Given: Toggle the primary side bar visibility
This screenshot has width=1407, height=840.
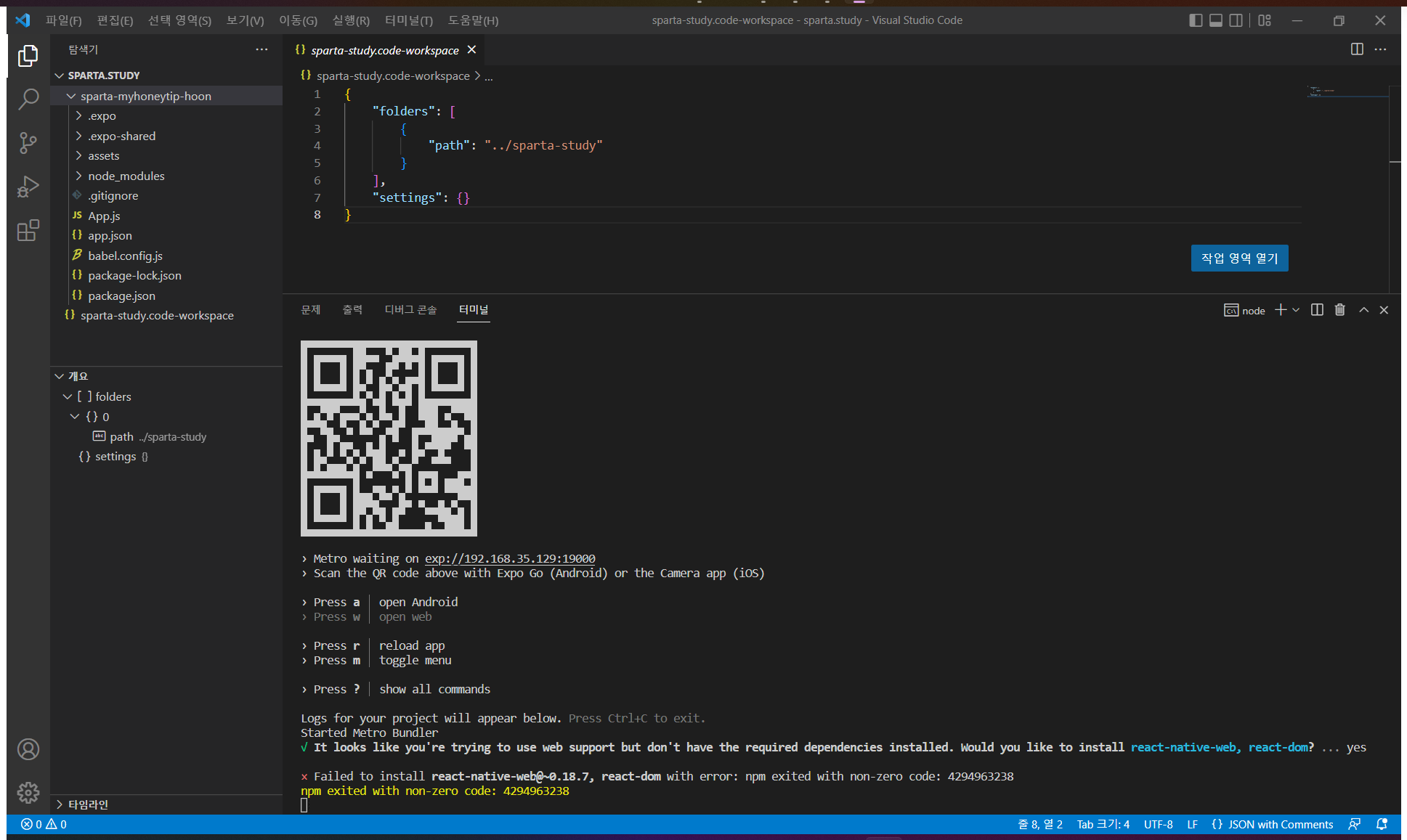Looking at the screenshot, I should point(1196,20).
